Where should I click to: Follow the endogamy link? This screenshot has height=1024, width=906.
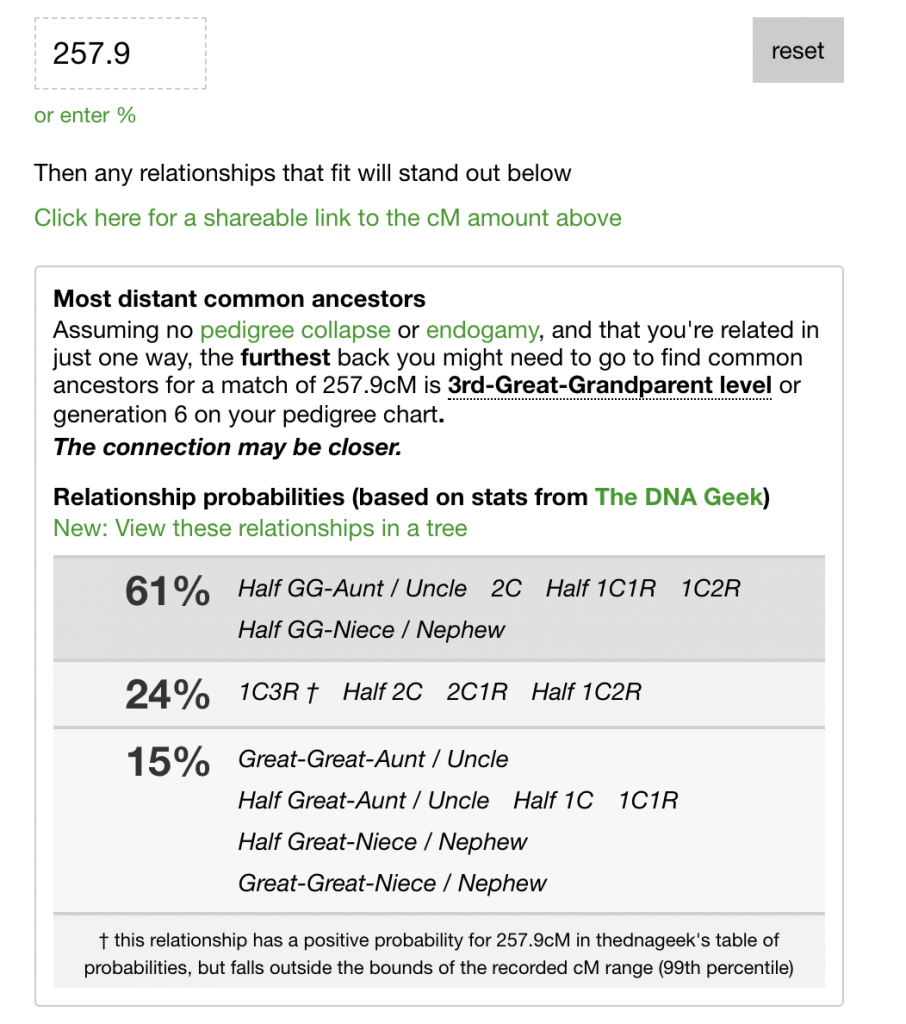482,330
